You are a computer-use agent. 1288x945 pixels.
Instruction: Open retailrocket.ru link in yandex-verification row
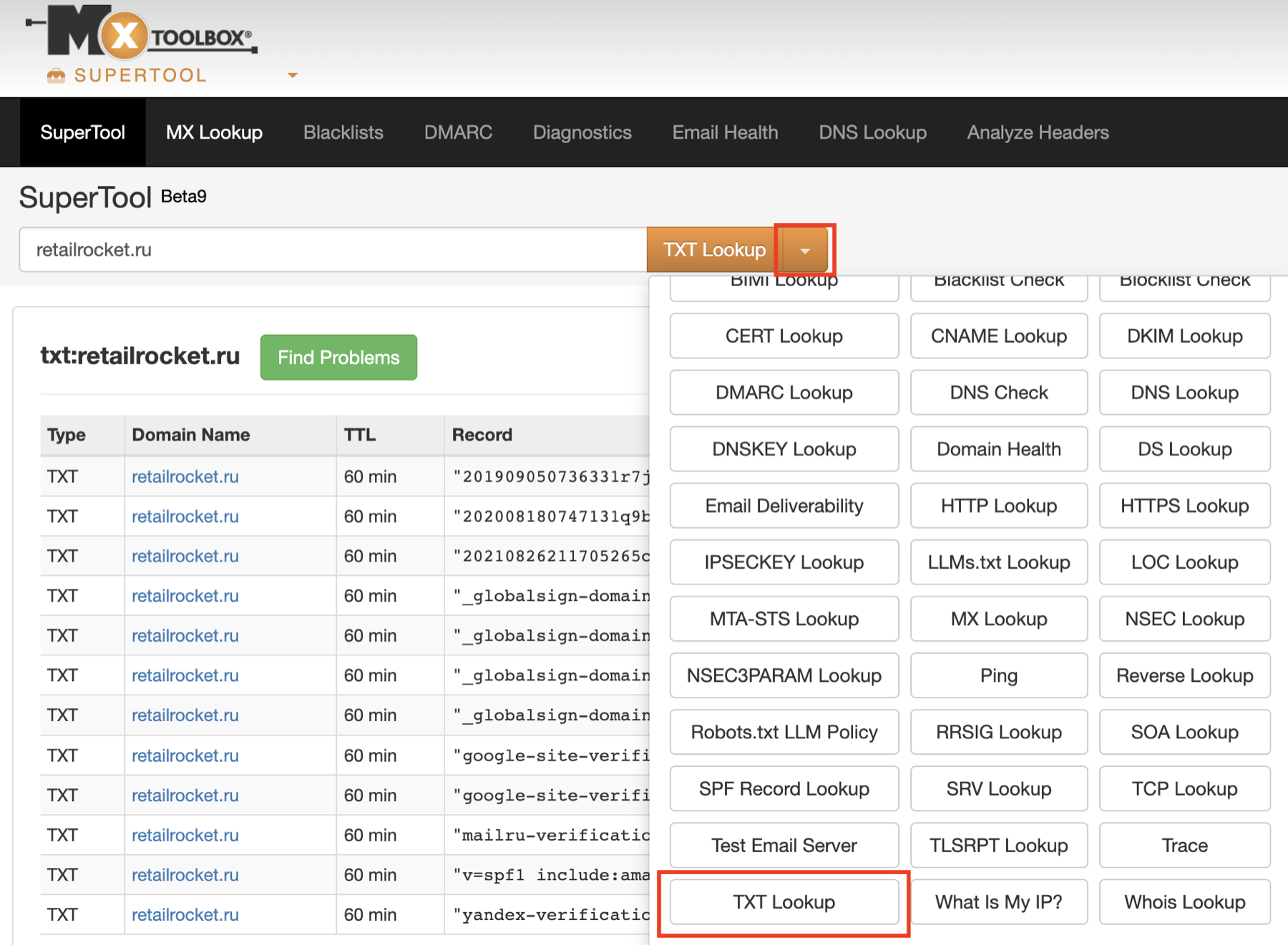(x=185, y=914)
